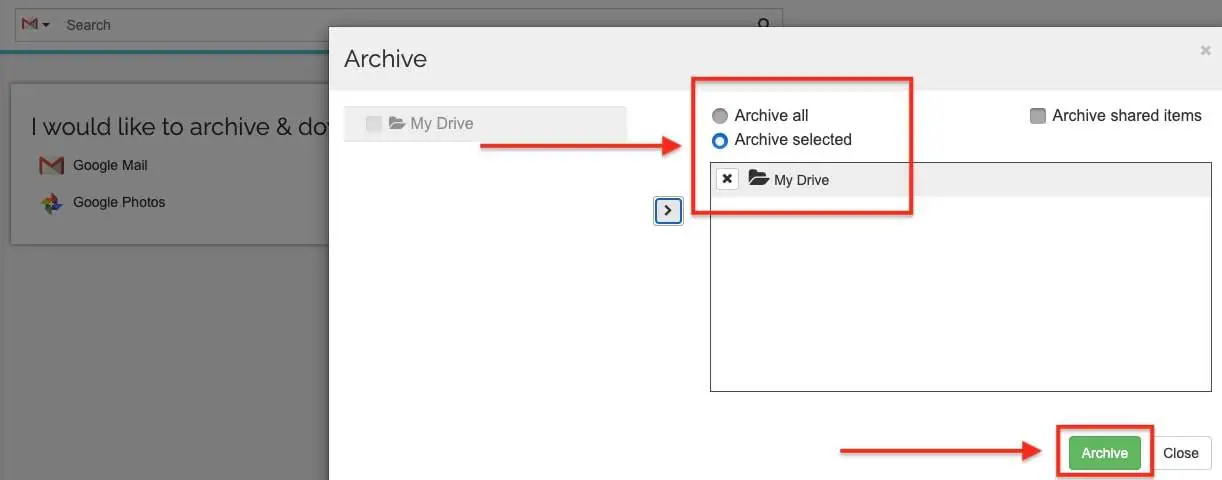Open the Google Mail text link
The width and height of the screenshot is (1222, 480).
(110, 165)
